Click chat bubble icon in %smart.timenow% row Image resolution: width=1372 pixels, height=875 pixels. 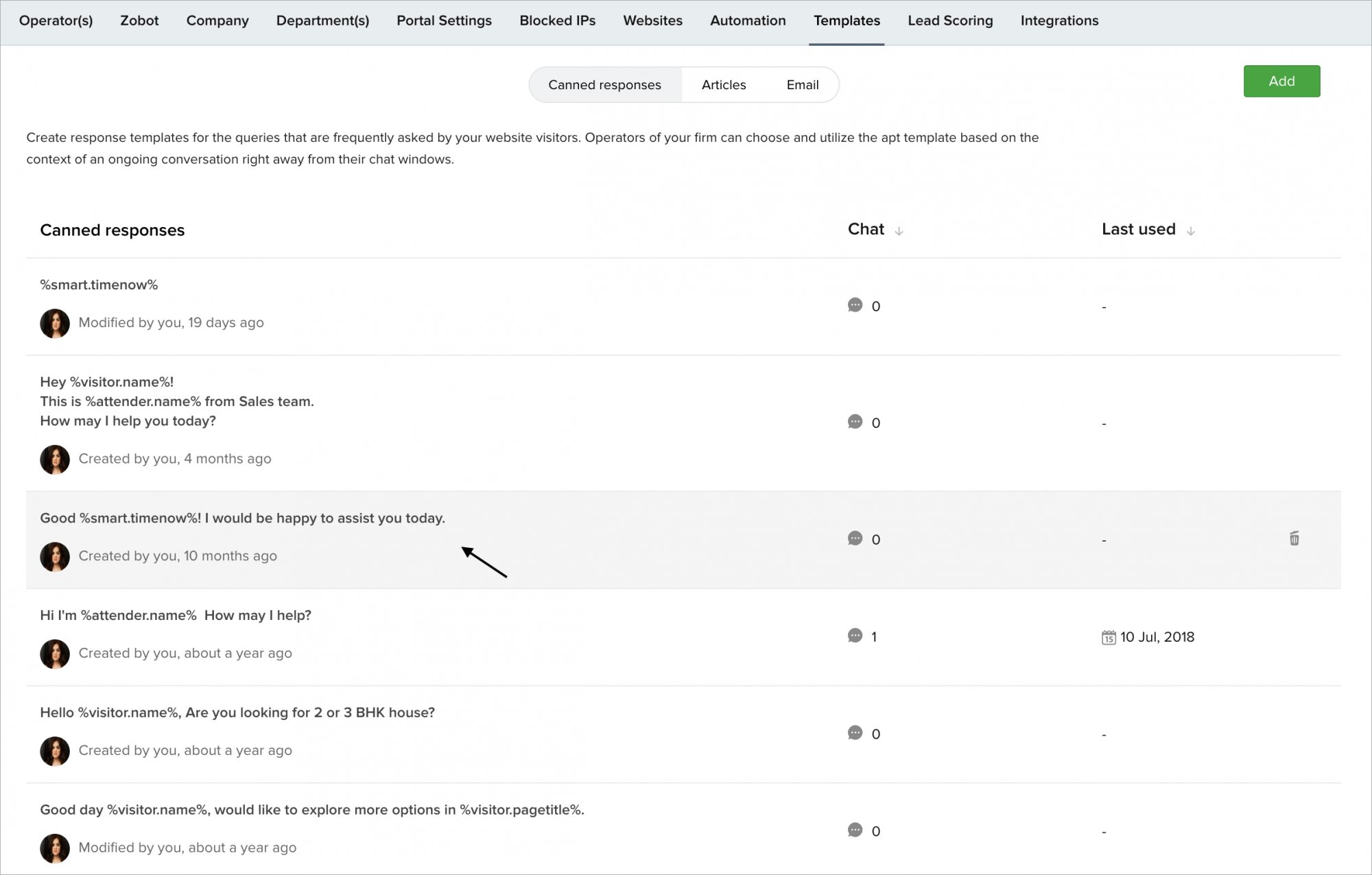tap(855, 305)
